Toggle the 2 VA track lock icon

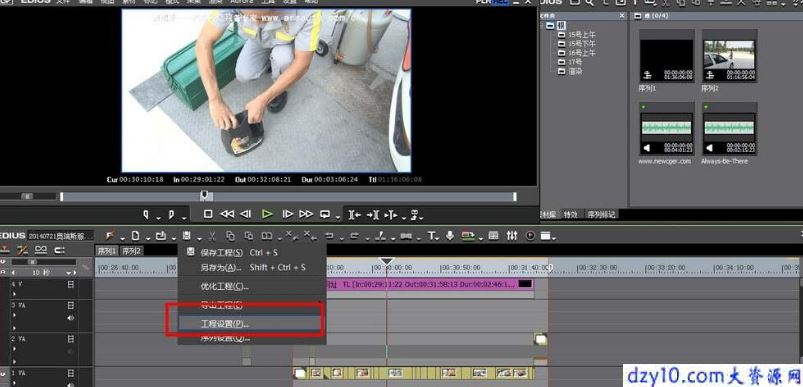coord(71,339)
